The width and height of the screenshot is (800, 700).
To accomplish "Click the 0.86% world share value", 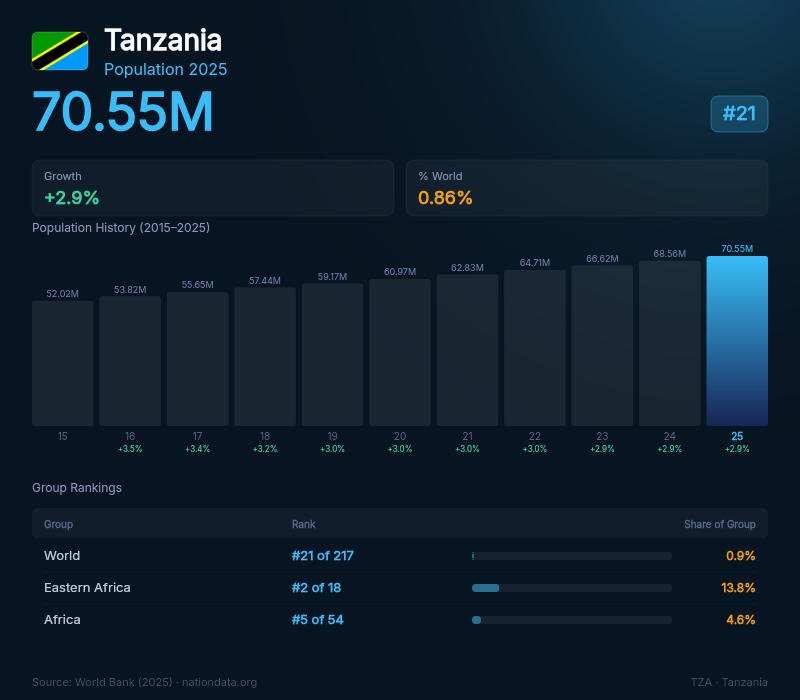I will tap(445, 198).
